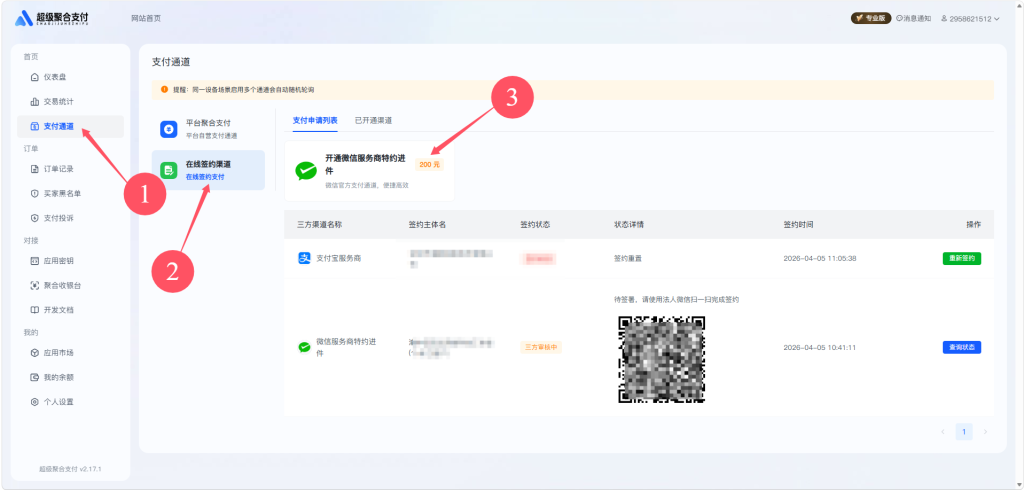Click 支付投诉 sidebar label
Image resolution: width=1024 pixels, height=490 pixels.
coord(59,218)
